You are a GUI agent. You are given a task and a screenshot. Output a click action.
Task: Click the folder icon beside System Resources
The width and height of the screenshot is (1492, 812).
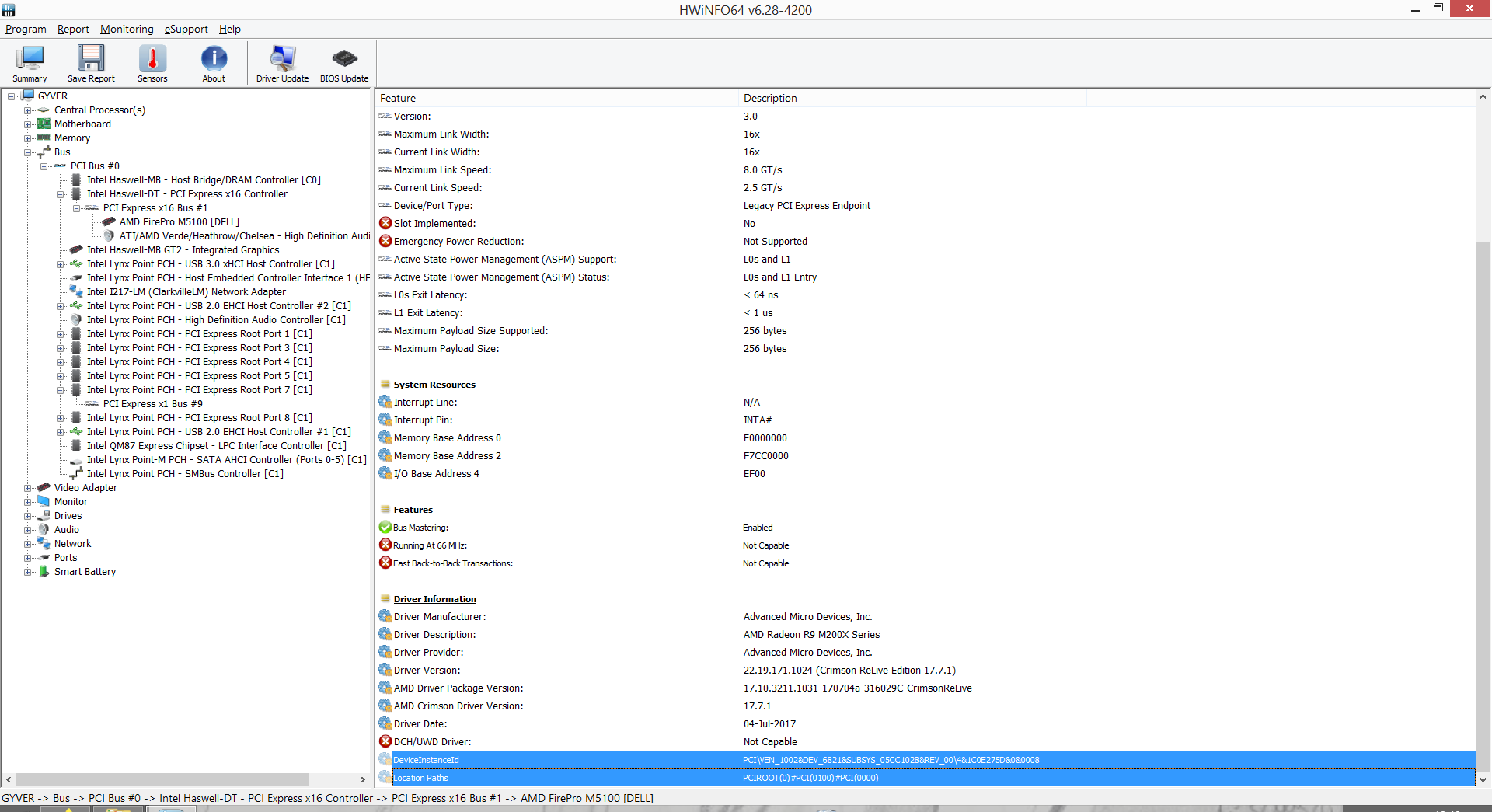(385, 384)
